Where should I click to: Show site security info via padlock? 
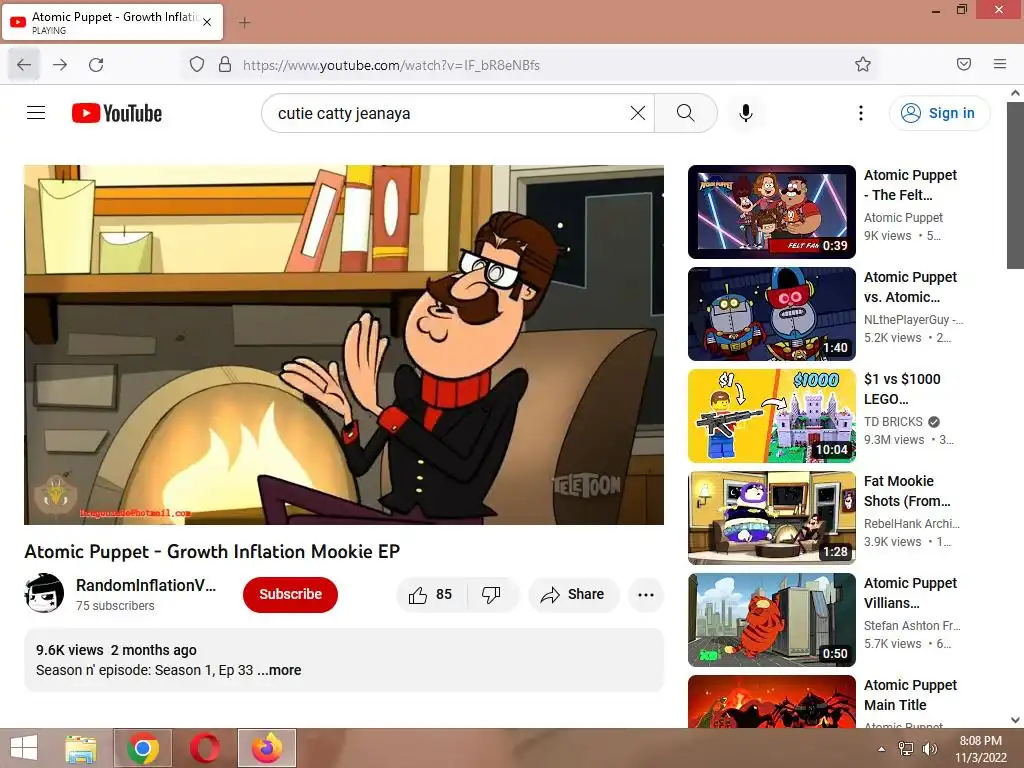point(225,65)
